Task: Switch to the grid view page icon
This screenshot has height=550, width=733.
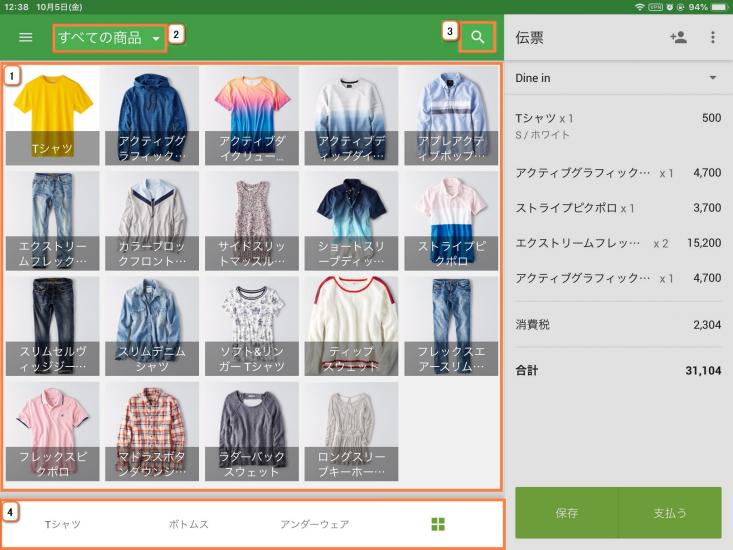Action: pyautogui.click(x=438, y=524)
